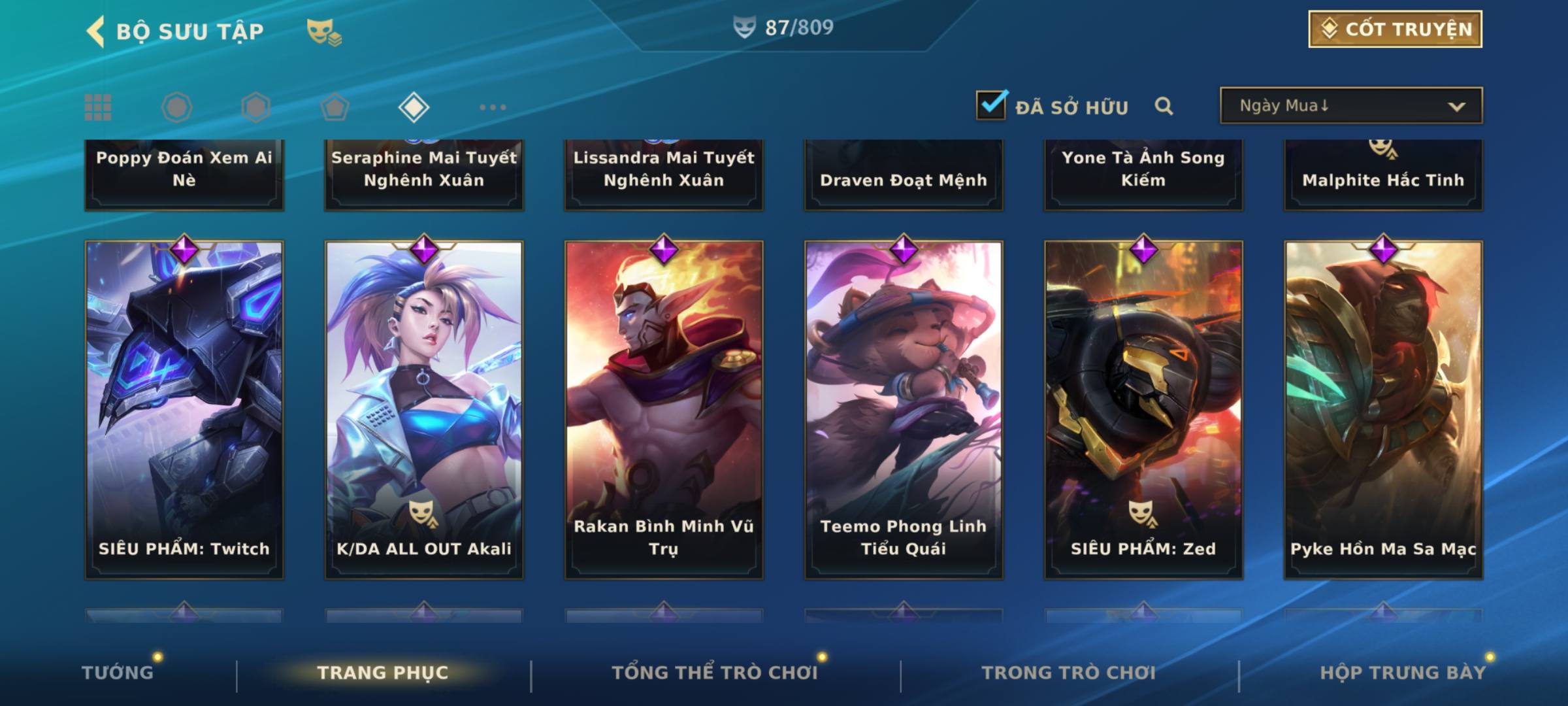1568x706 pixels.
Task: Click the Ngày Mua dropdown chevron arrow
Action: click(1456, 107)
